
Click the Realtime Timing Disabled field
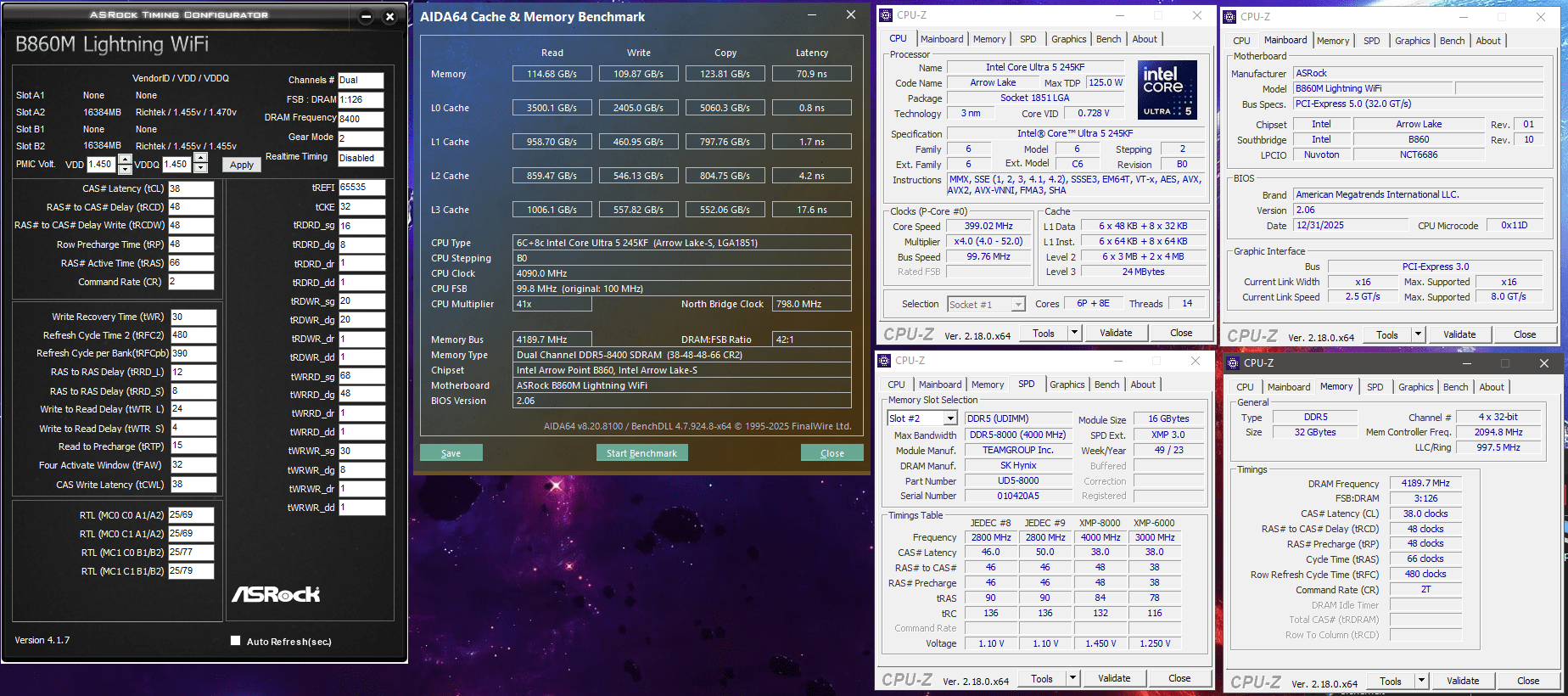[361, 158]
